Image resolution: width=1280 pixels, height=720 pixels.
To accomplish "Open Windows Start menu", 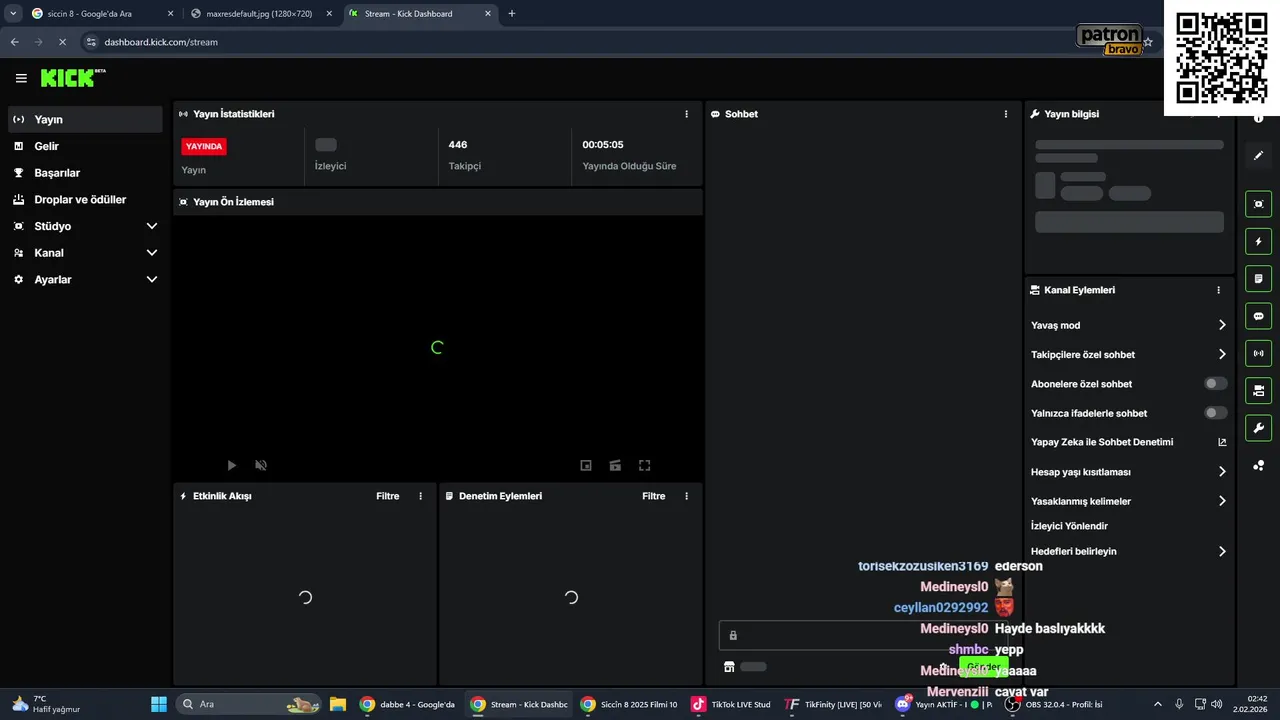I will (x=158, y=704).
